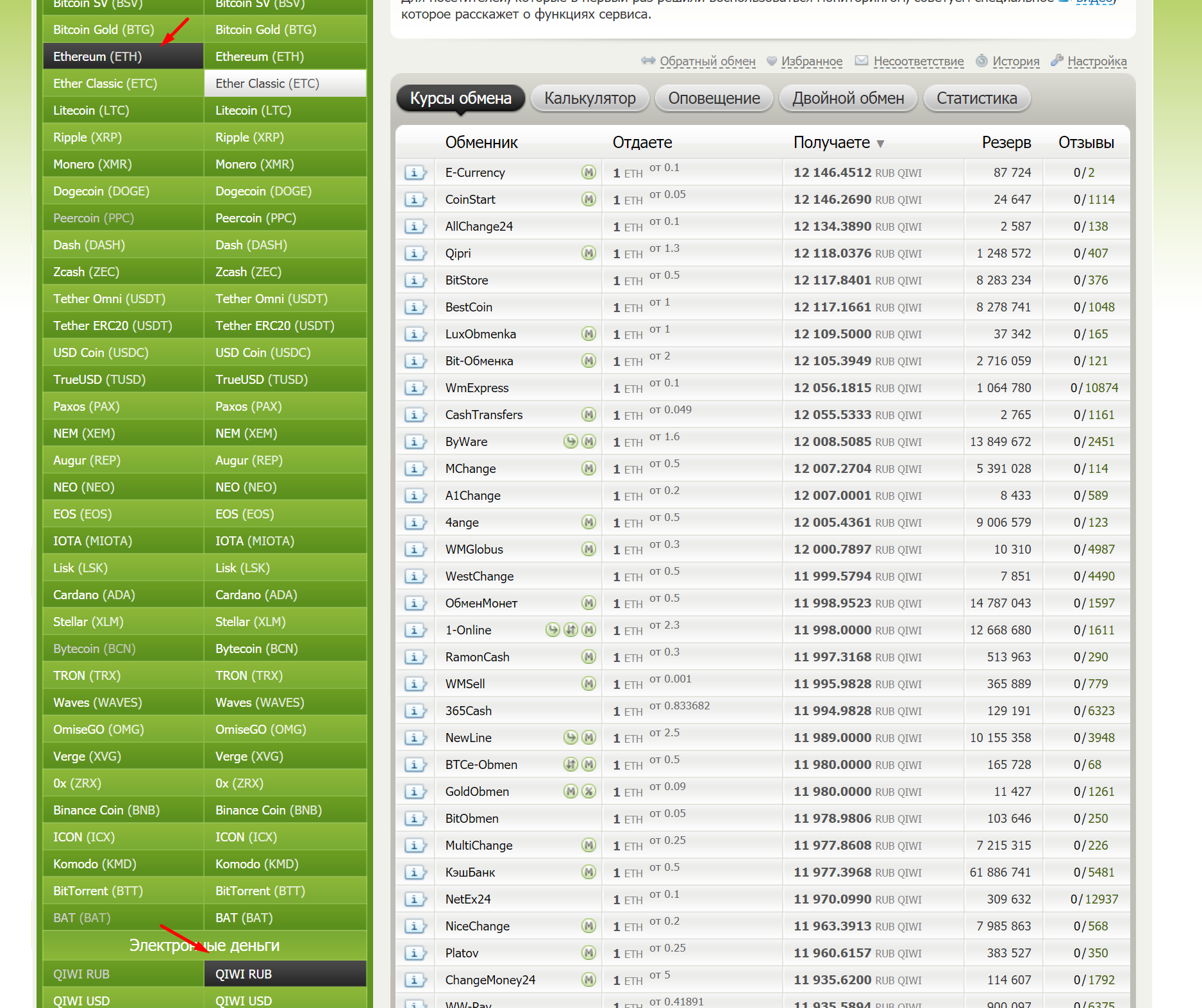1202x1008 pixels.
Task: Select Binance Coin (BNB) in give column
Action: [123, 810]
